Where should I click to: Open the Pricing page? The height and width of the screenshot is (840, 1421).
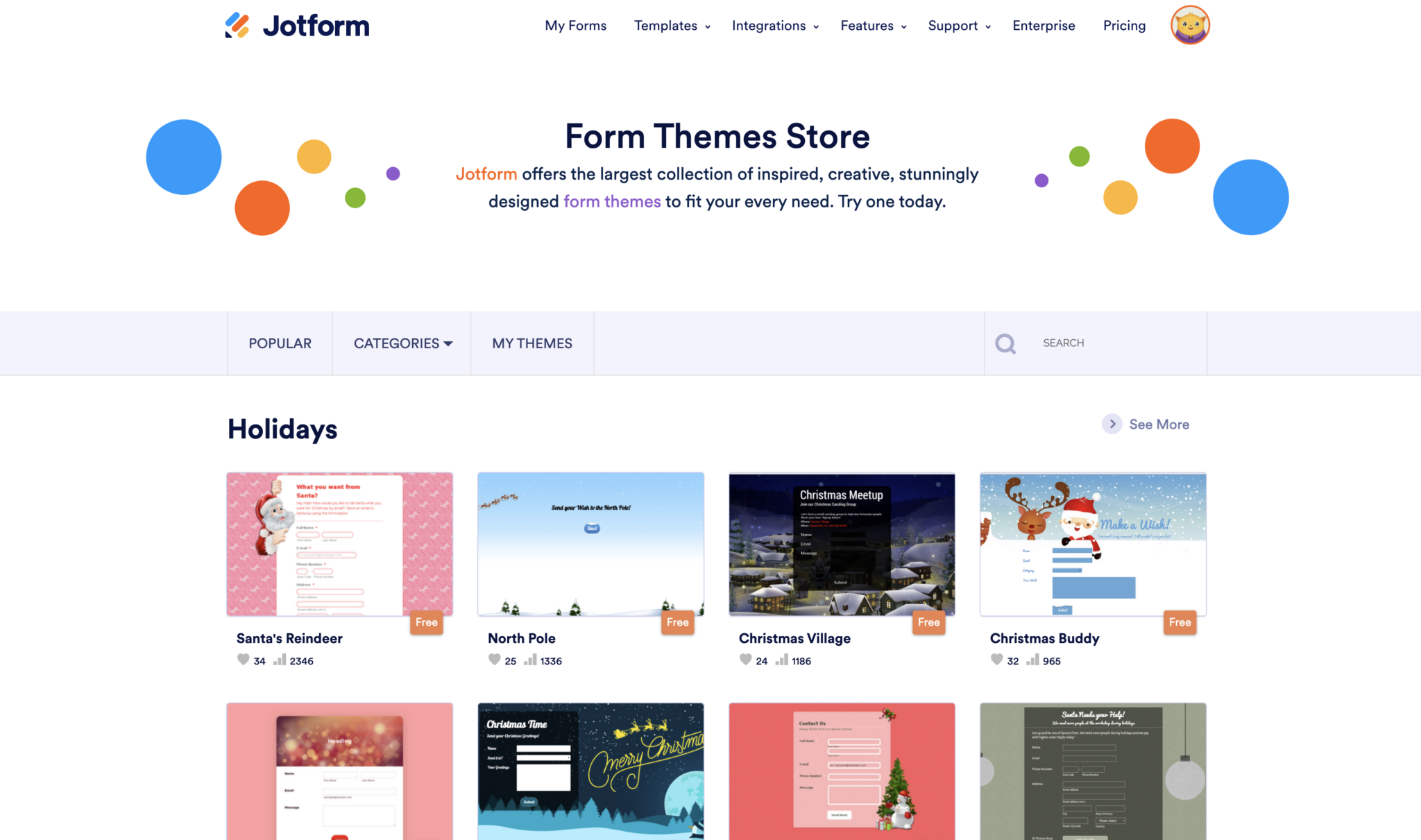point(1124,26)
